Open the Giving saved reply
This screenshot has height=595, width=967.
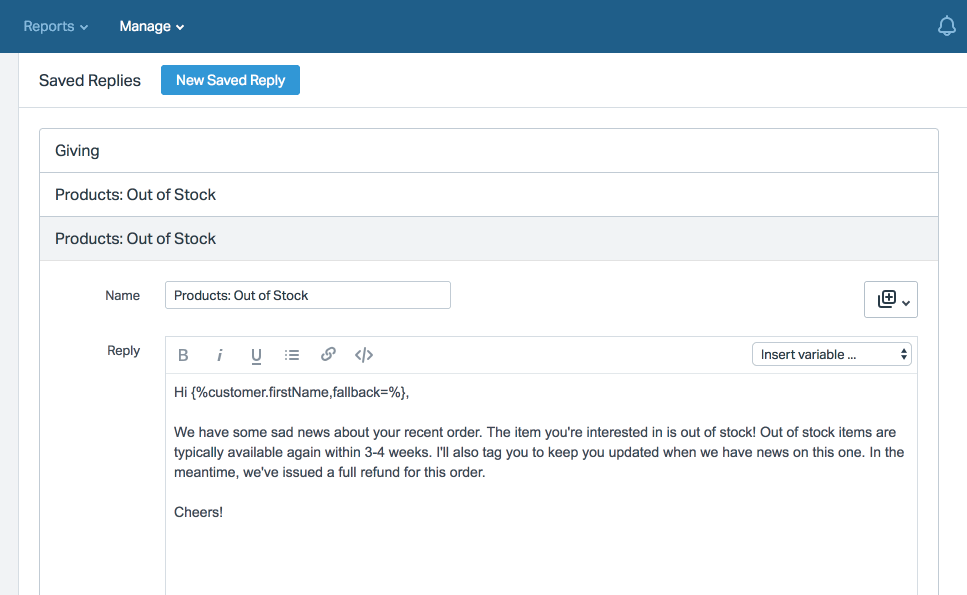click(488, 151)
